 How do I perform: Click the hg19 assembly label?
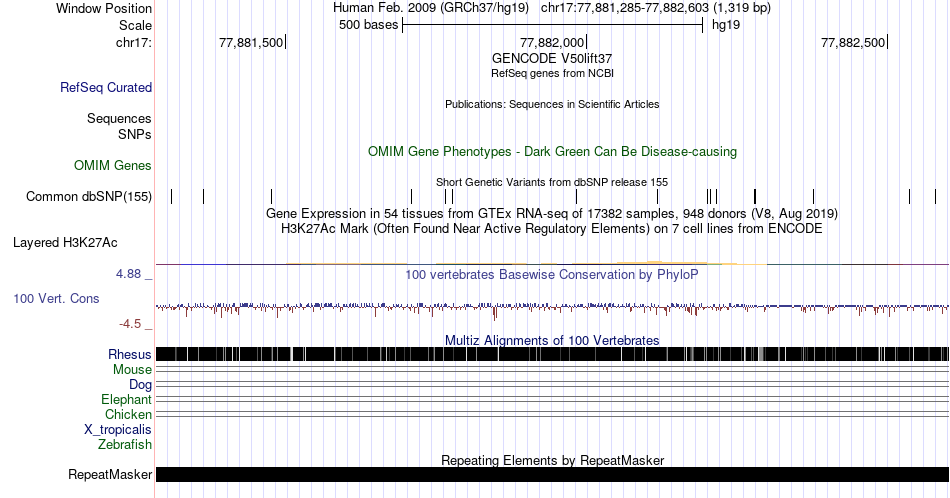coord(726,25)
